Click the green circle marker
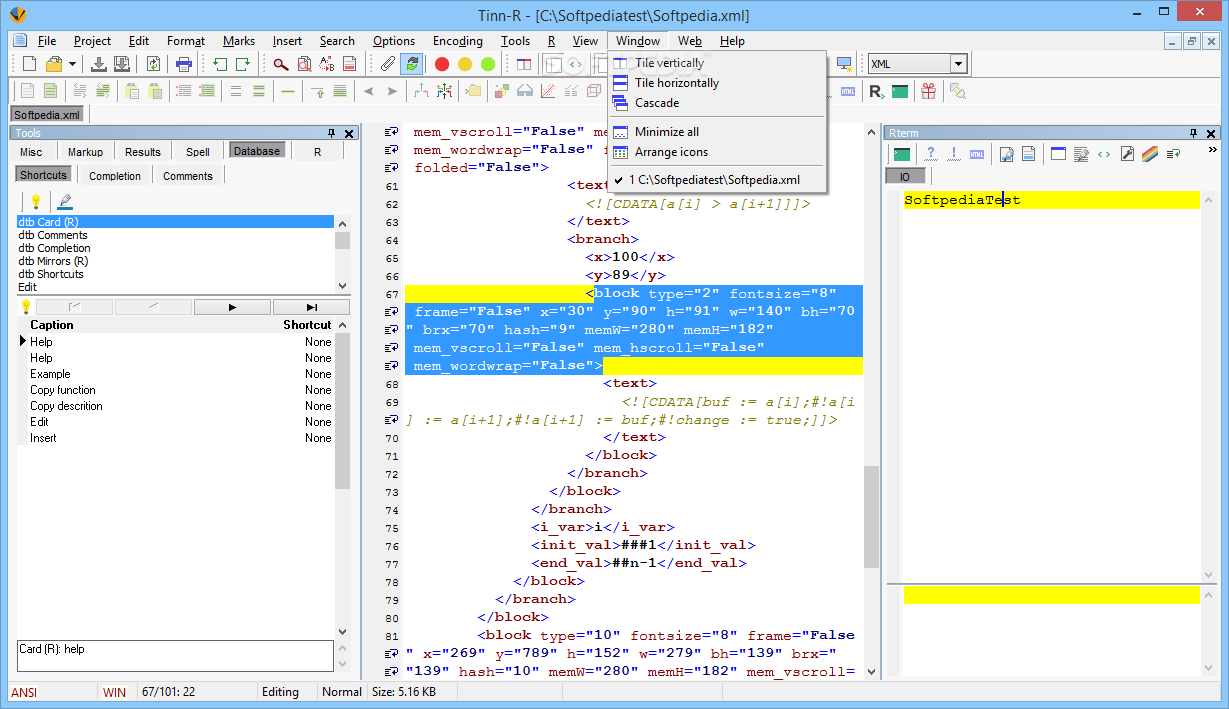The image size is (1229, 709). (x=488, y=64)
